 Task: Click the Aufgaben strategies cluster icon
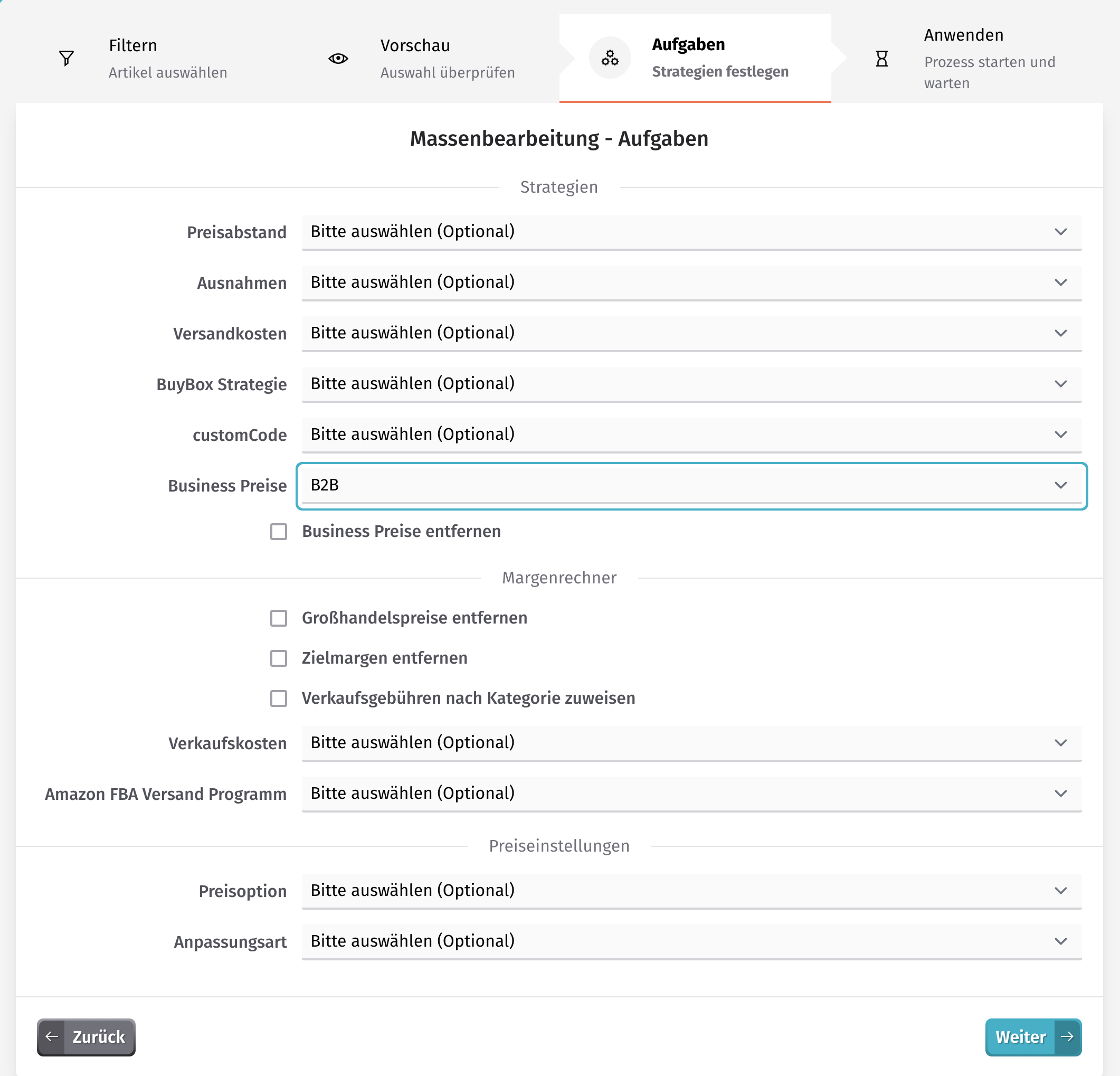pos(610,58)
